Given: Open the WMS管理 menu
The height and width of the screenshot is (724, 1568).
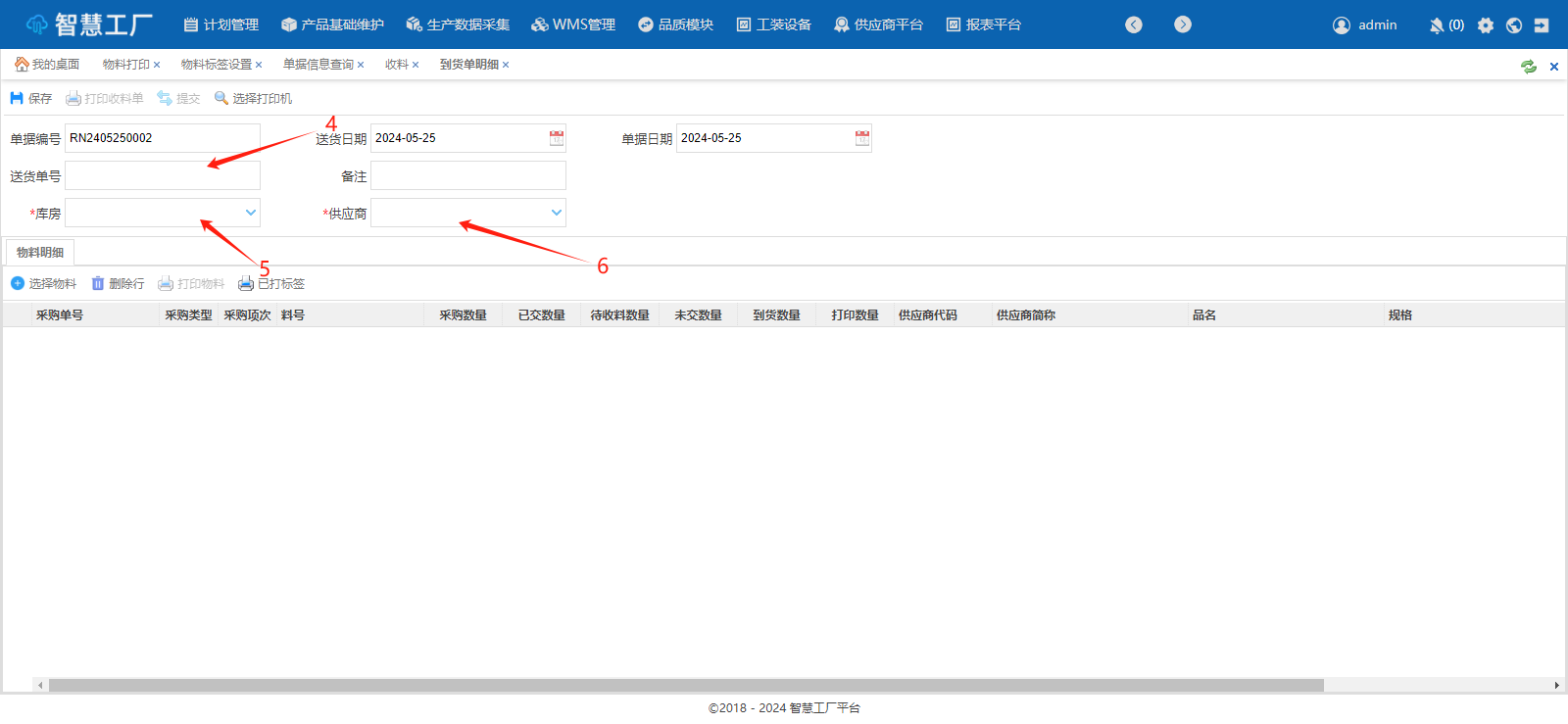Looking at the screenshot, I should 573,24.
